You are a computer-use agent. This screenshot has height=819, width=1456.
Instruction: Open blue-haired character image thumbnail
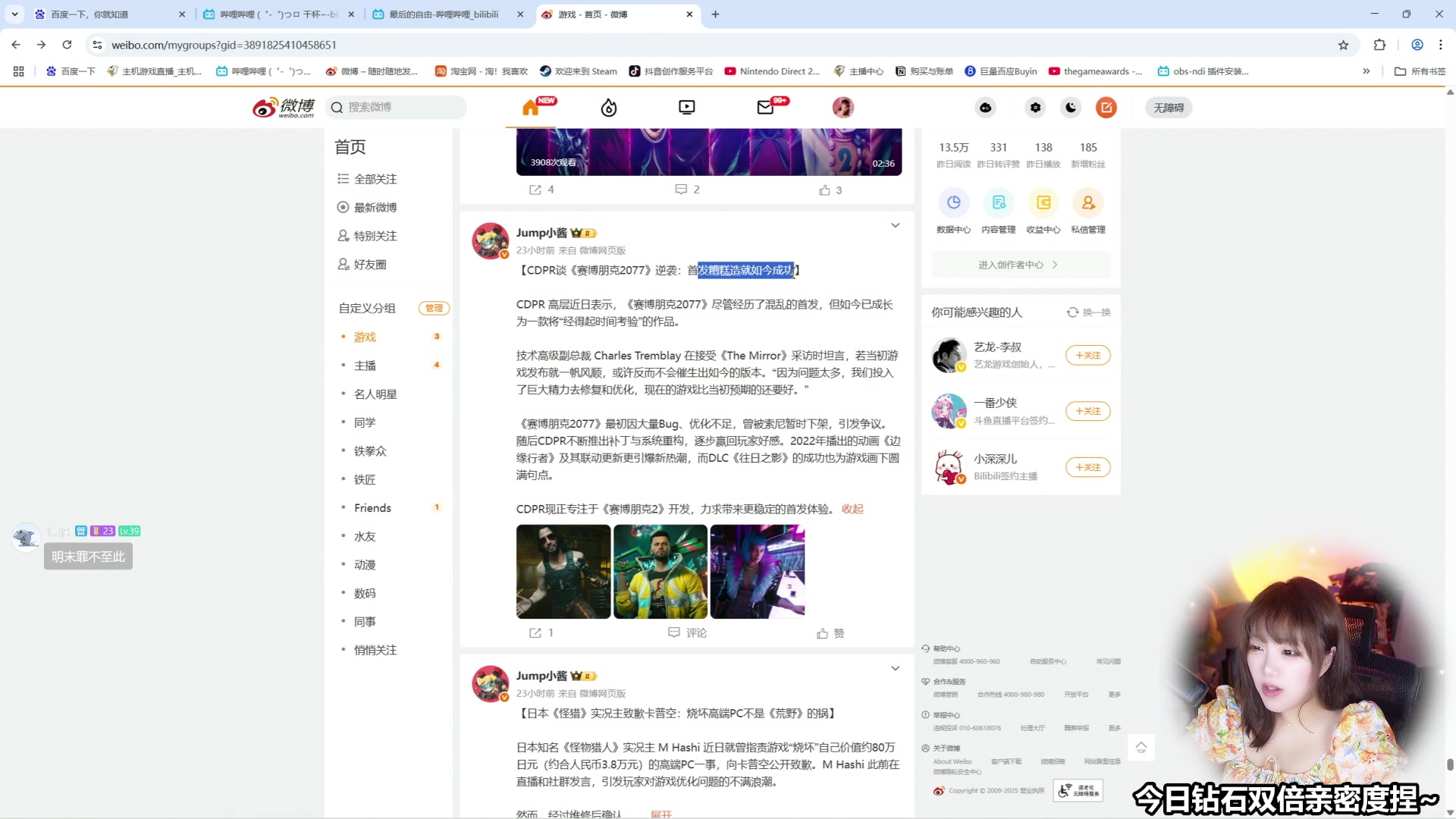point(758,572)
